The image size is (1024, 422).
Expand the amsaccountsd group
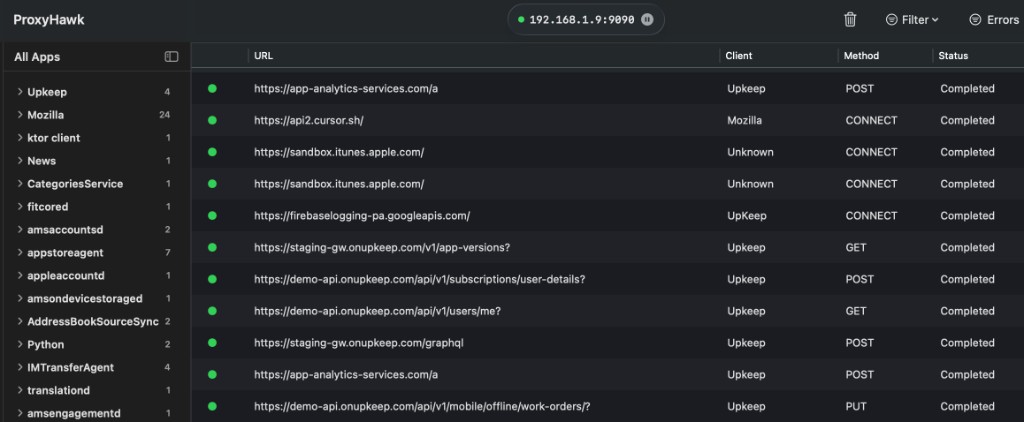[x=20, y=229]
